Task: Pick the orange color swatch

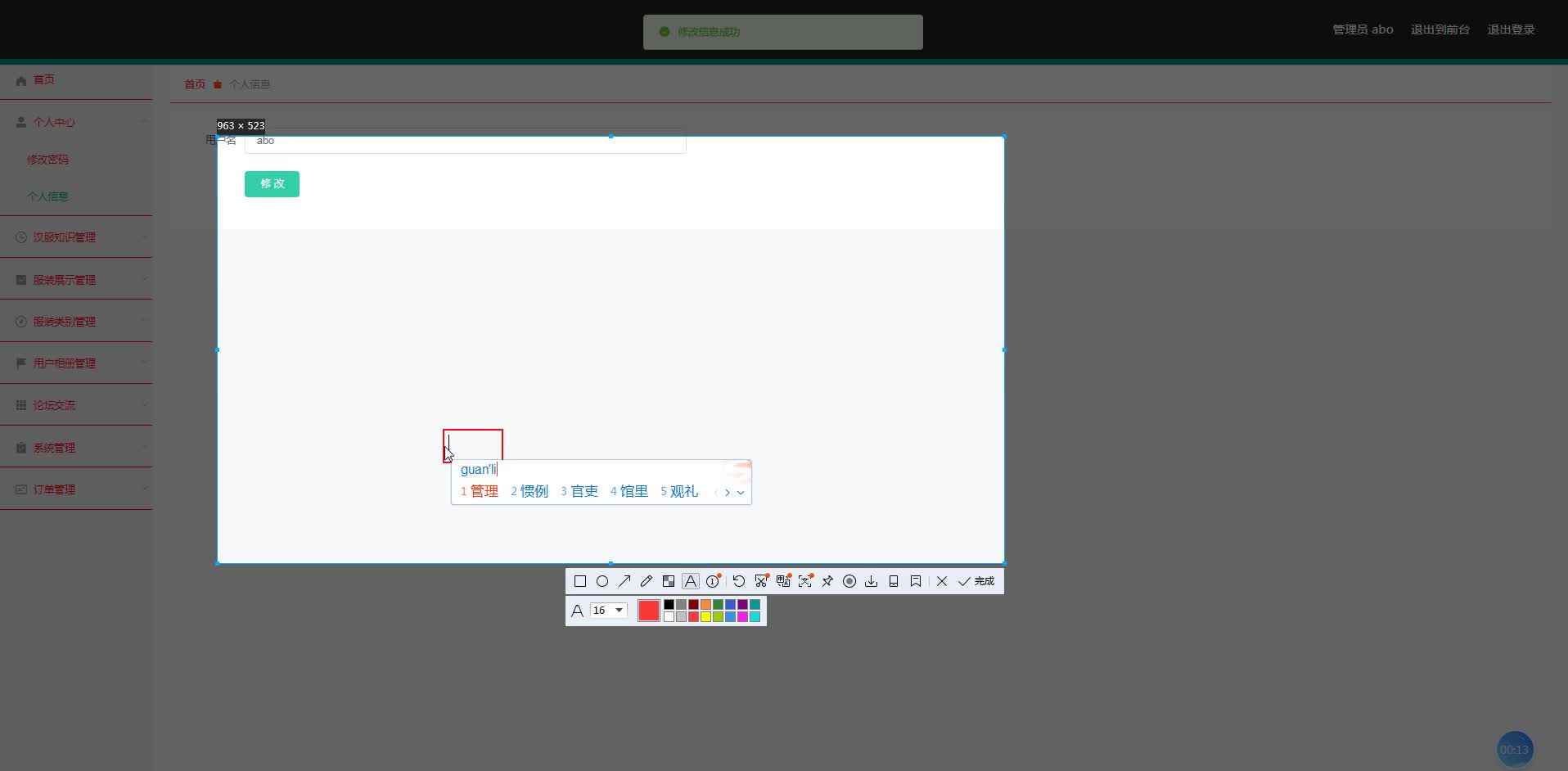Action: tap(705, 604)
